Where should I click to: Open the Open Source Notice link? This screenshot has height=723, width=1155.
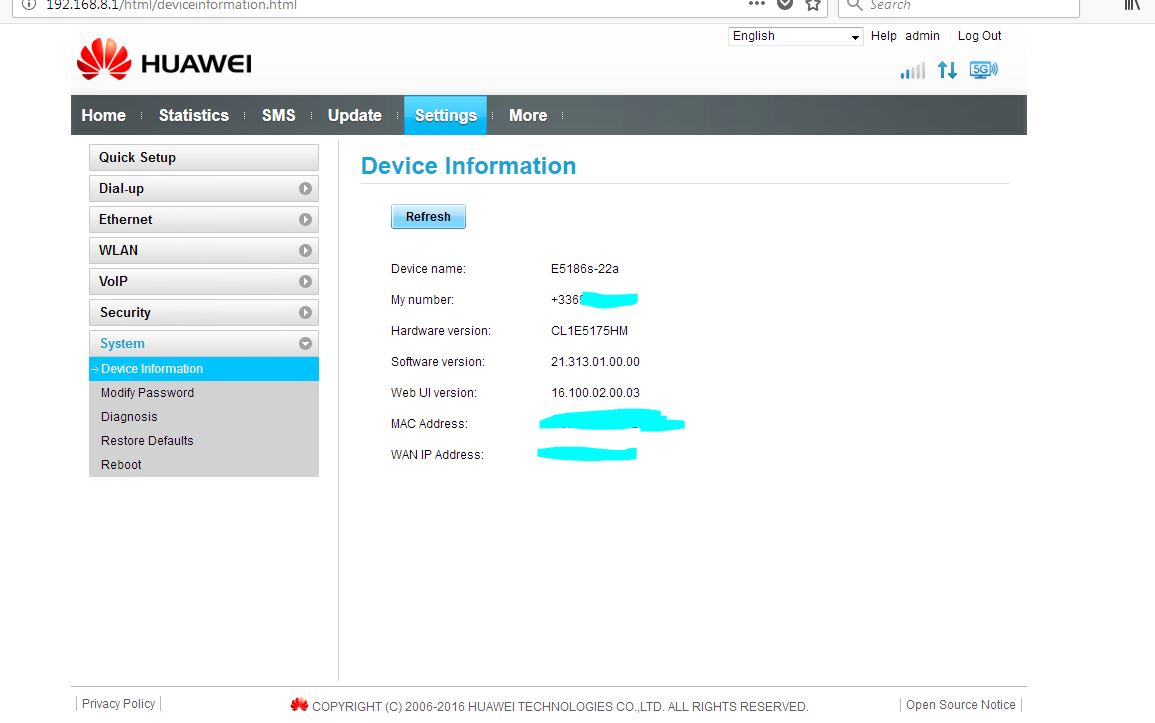(x=961, y=705)
